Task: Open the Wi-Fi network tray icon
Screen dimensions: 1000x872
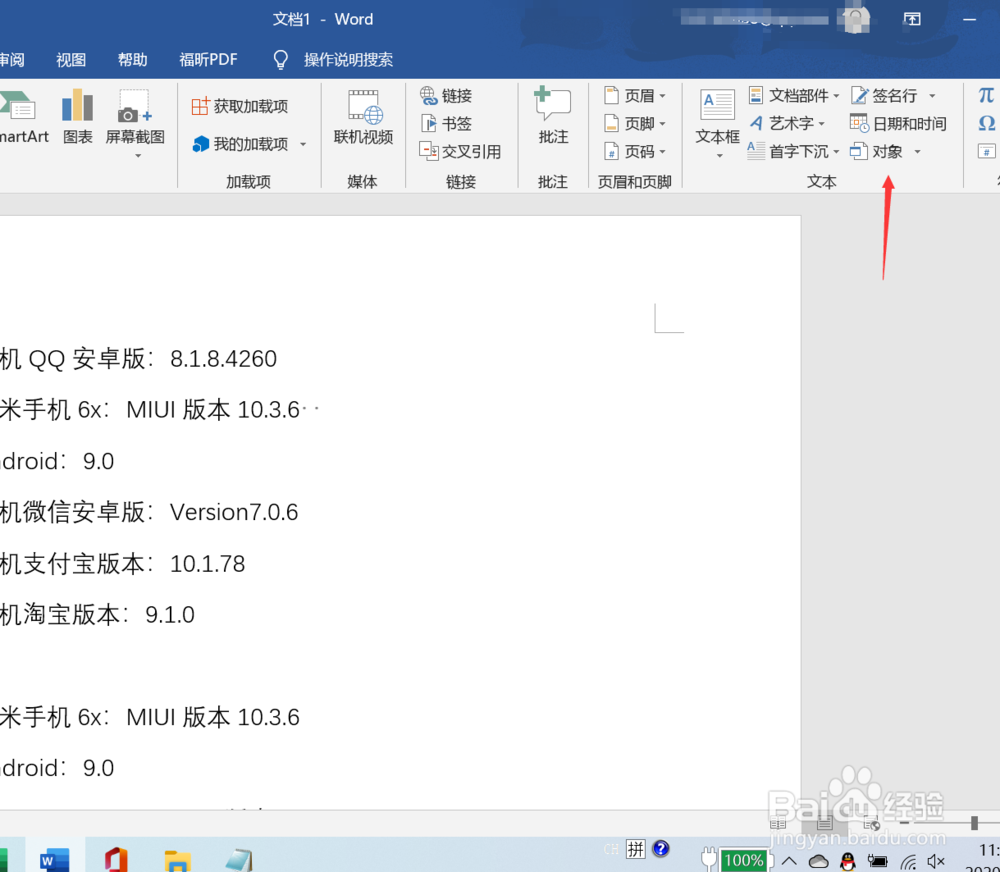Action: [x=908, y=862]
